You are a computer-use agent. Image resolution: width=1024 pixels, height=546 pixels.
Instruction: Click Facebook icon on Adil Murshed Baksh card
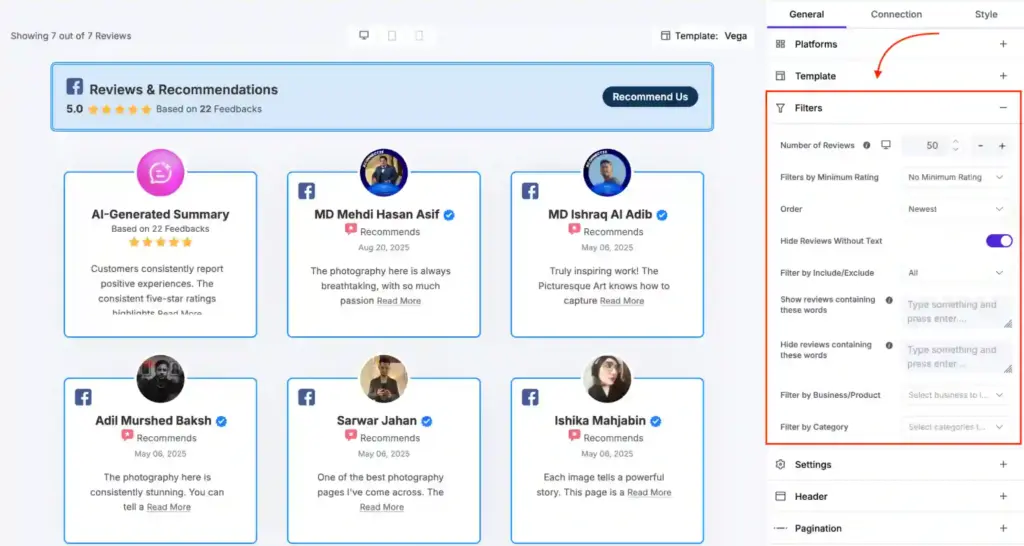click(83, 397)
